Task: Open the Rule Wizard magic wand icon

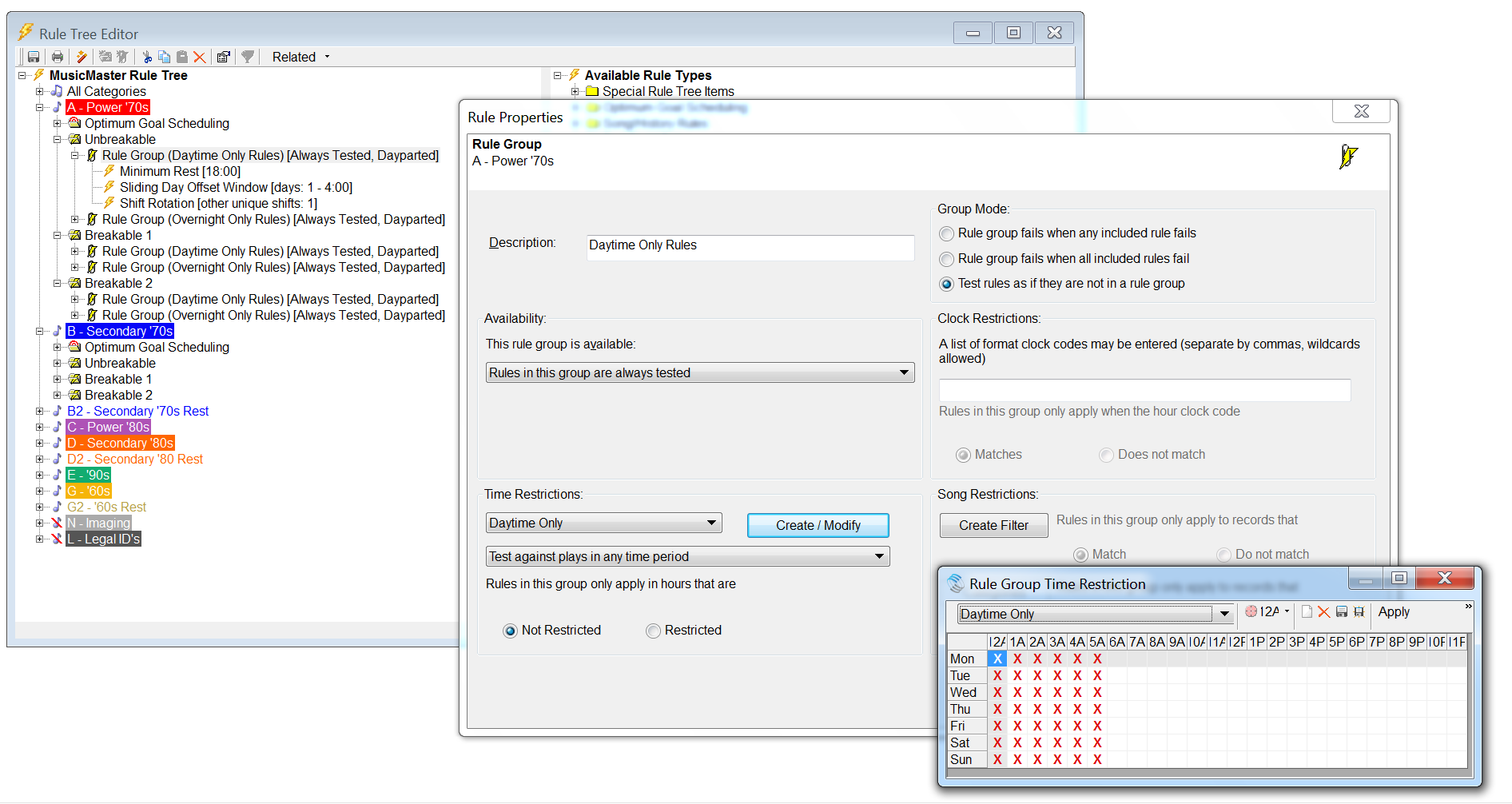Action: coord(82,57)
